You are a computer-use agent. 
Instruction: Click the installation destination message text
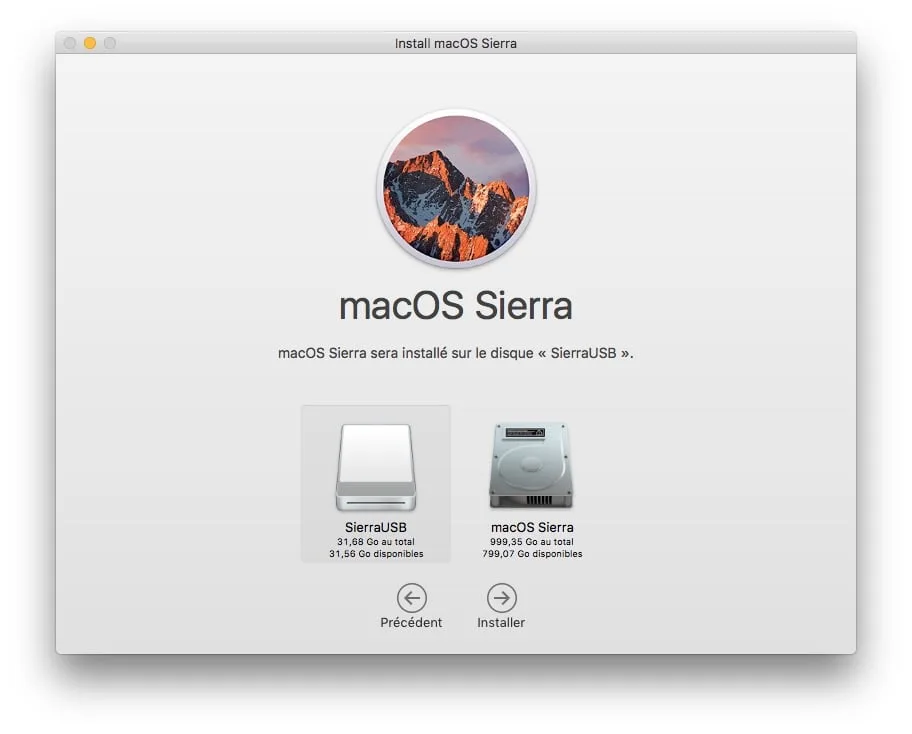[456, 353]
